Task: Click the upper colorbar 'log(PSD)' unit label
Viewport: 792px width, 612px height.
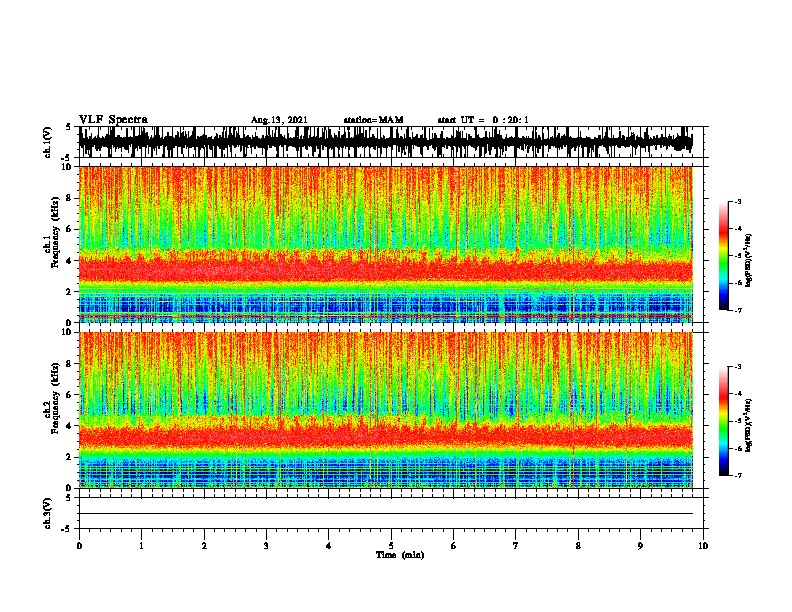Action: [x=748, y=261]
